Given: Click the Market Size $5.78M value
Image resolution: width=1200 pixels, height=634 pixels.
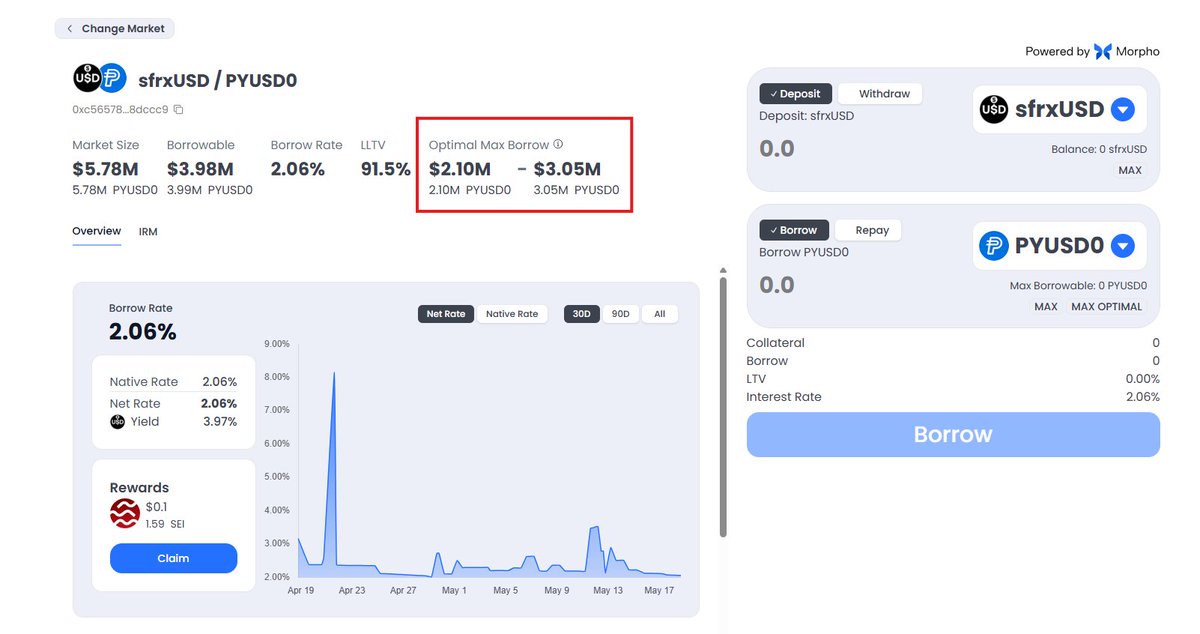Looking at the screenshot, I should point(105,169).
